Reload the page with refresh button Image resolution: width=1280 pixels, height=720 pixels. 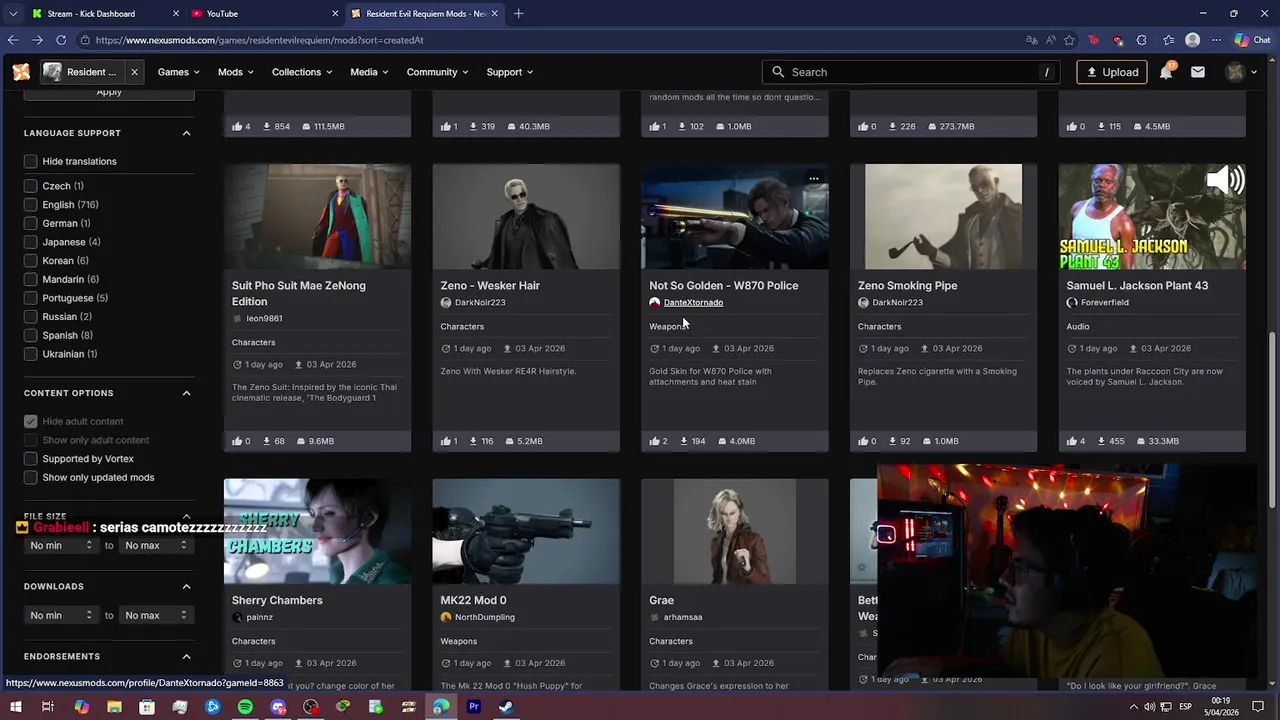(x=61, y=40)
